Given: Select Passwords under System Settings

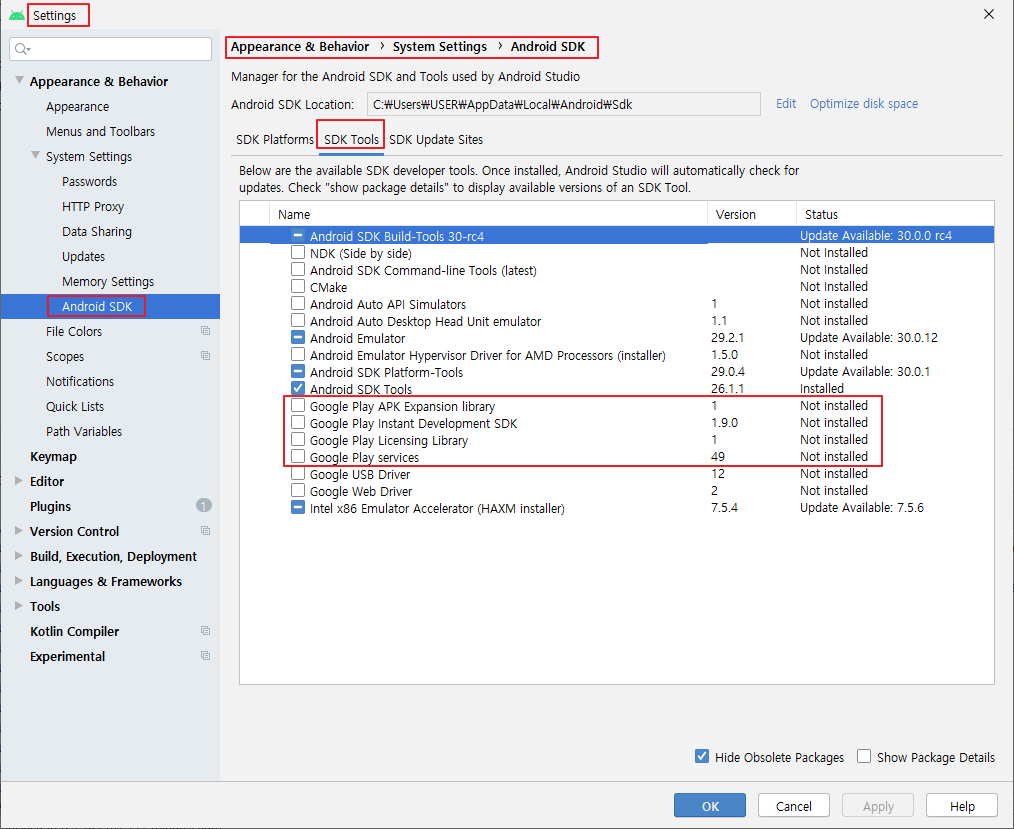Looking at the screenshot, I should (89, 181).
